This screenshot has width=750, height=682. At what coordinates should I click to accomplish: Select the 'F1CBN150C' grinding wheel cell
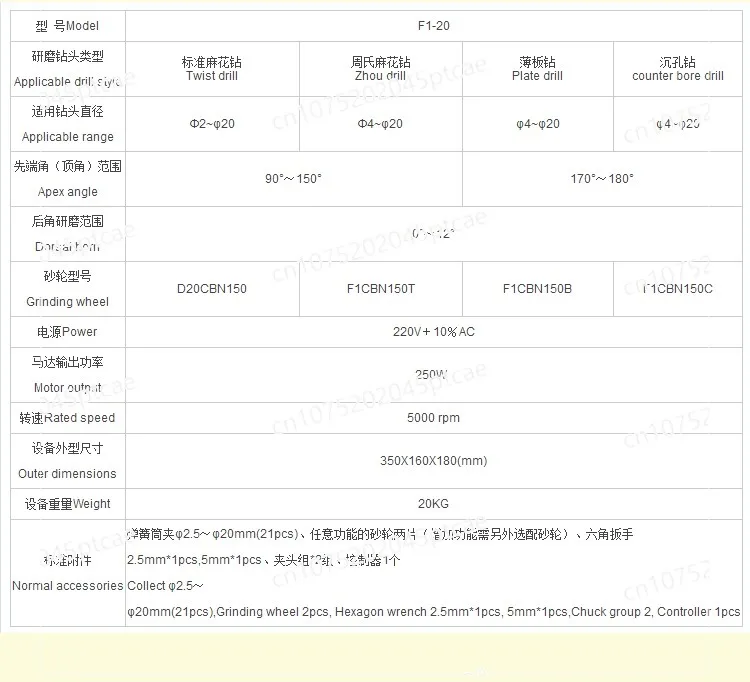[678, 289]
